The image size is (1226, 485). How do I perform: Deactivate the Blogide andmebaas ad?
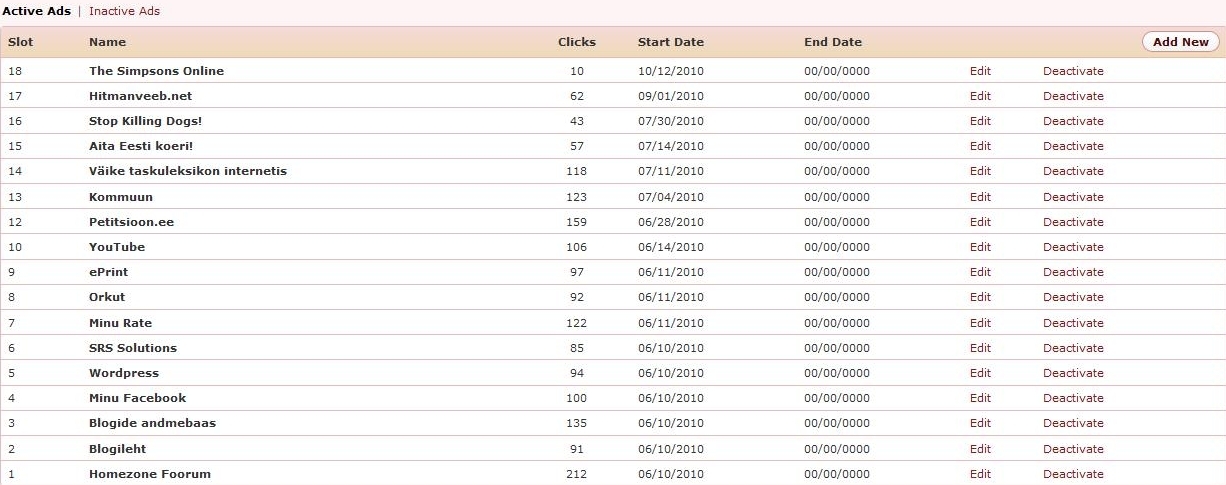[1073, 423]
